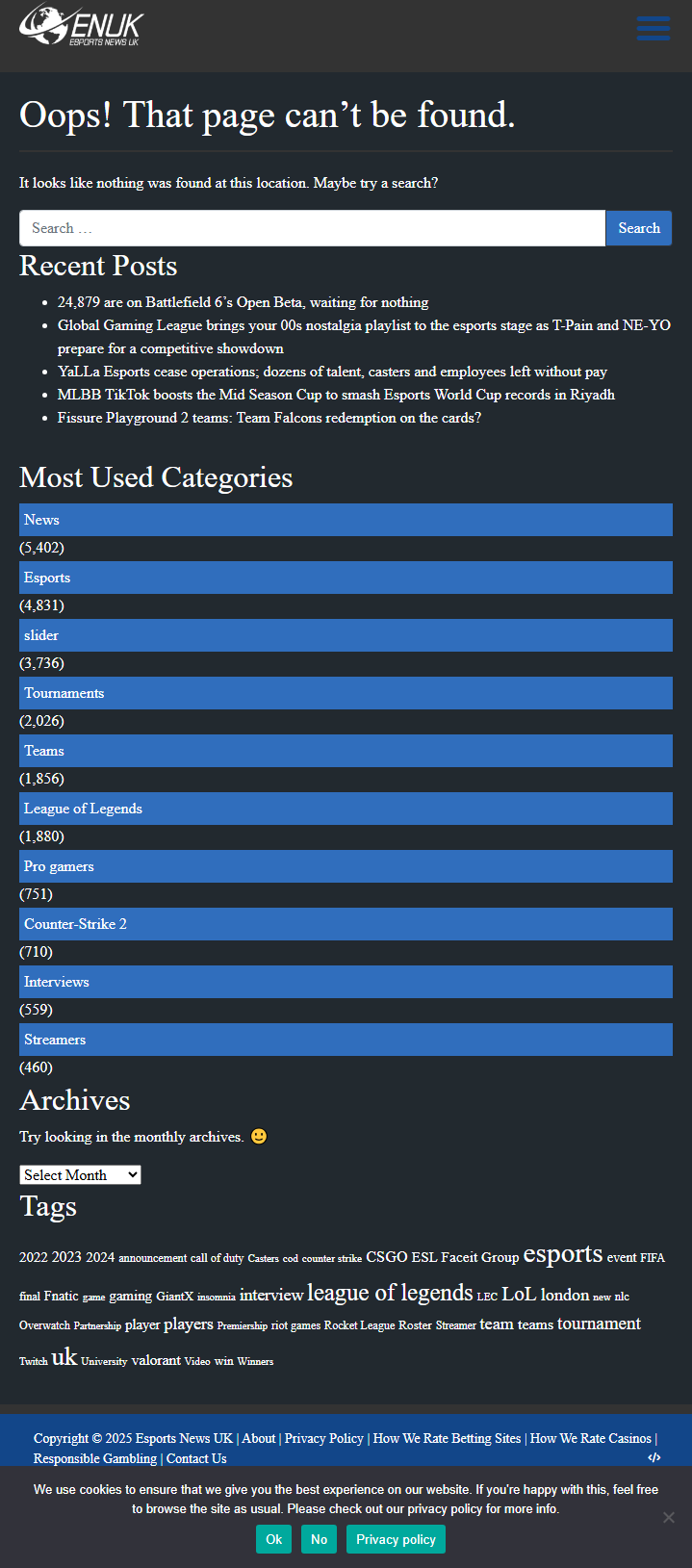Viewport: 692px width, 1568px height.
Task: Expand the Select Month archives dropdown
Action: [80, 1174]
